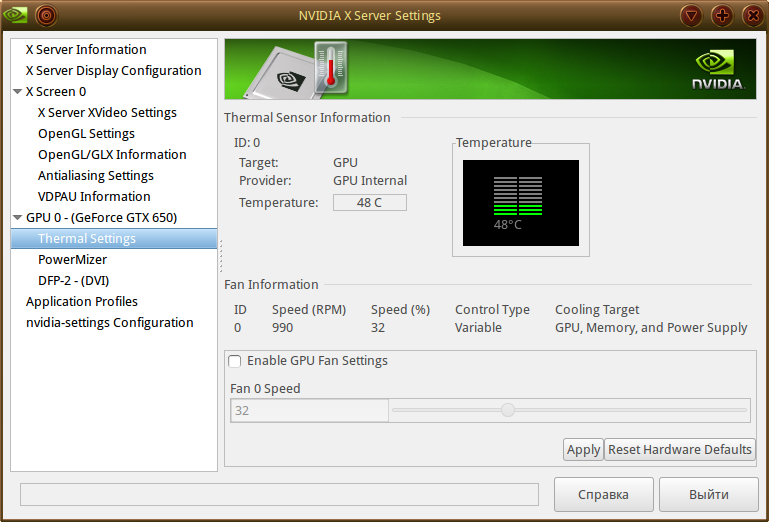Click the 990 RPM value
Screen dimensions: 769x522
(x=282, y=328)
